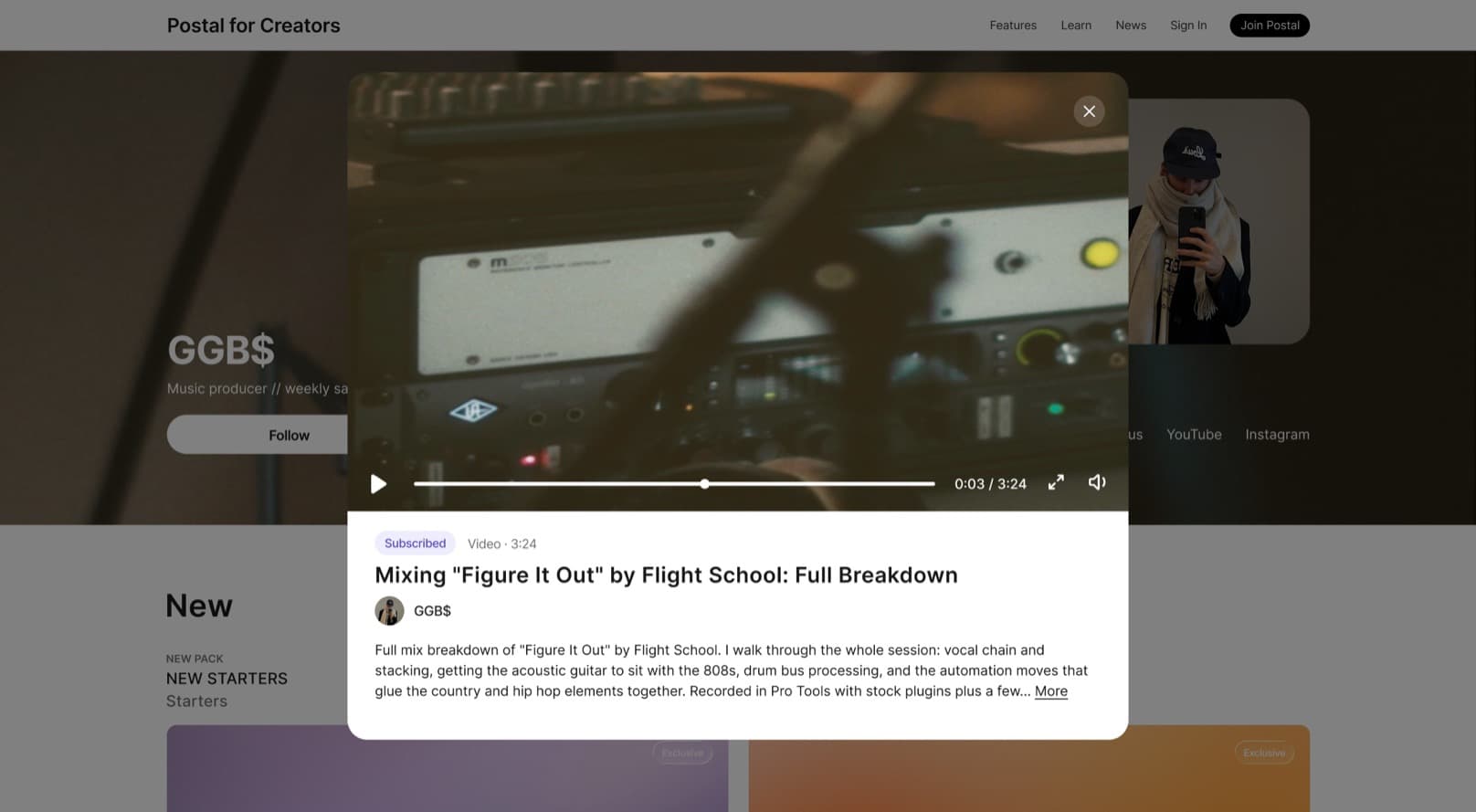Image resolution: width=1476 pixels, height=812 pixels.
Task: Click the 0:03 / 3:24 time display
Action: point(990,484)
